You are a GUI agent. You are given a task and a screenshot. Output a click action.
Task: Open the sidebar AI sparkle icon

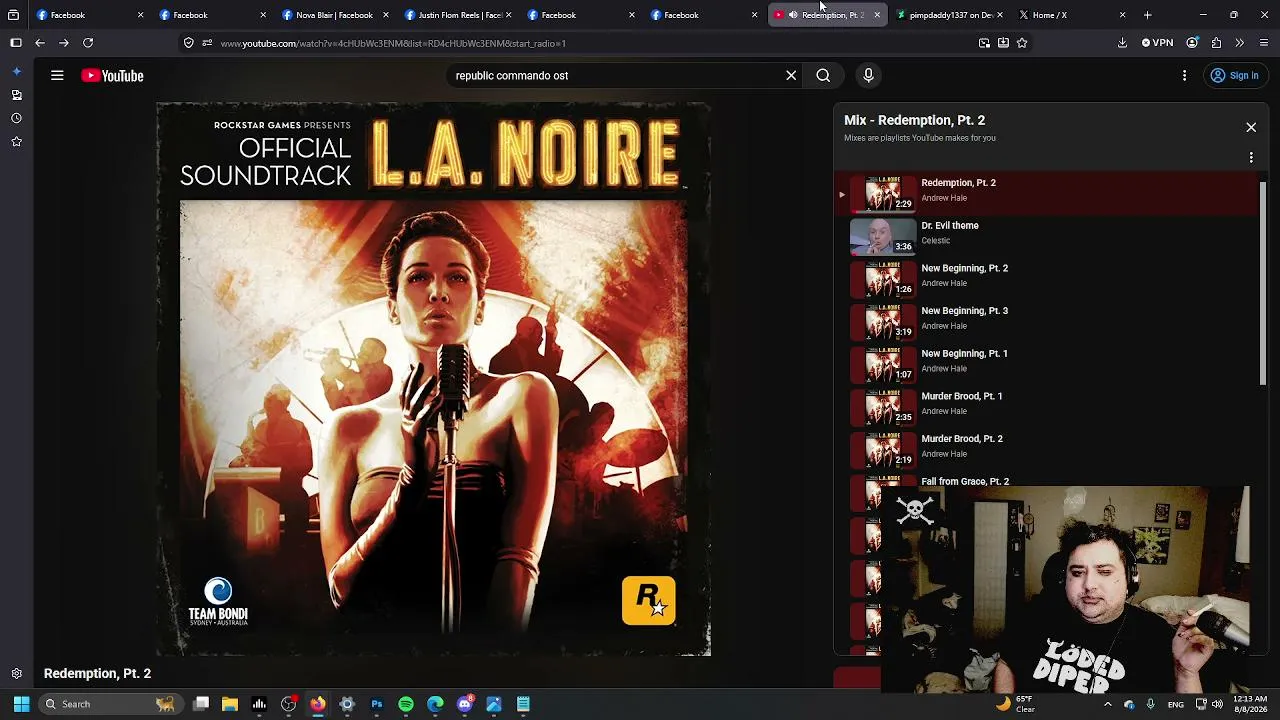click(x=16, y=71)
